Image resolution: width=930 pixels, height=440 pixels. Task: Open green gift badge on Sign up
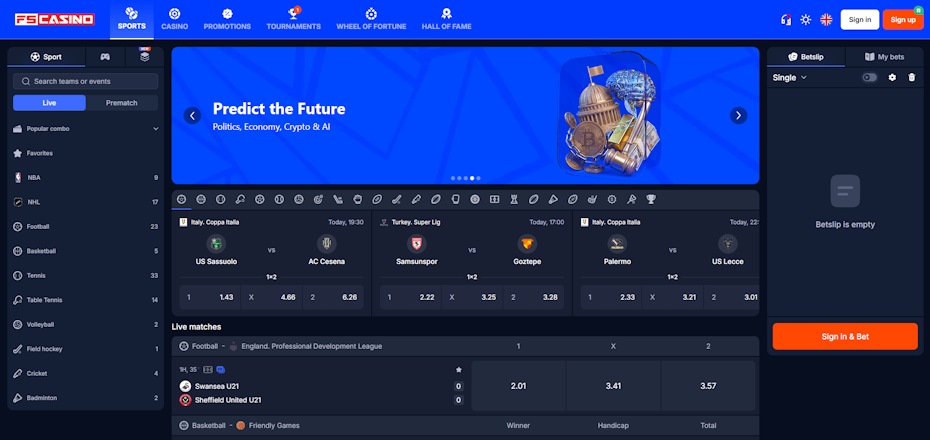[918, 10]
